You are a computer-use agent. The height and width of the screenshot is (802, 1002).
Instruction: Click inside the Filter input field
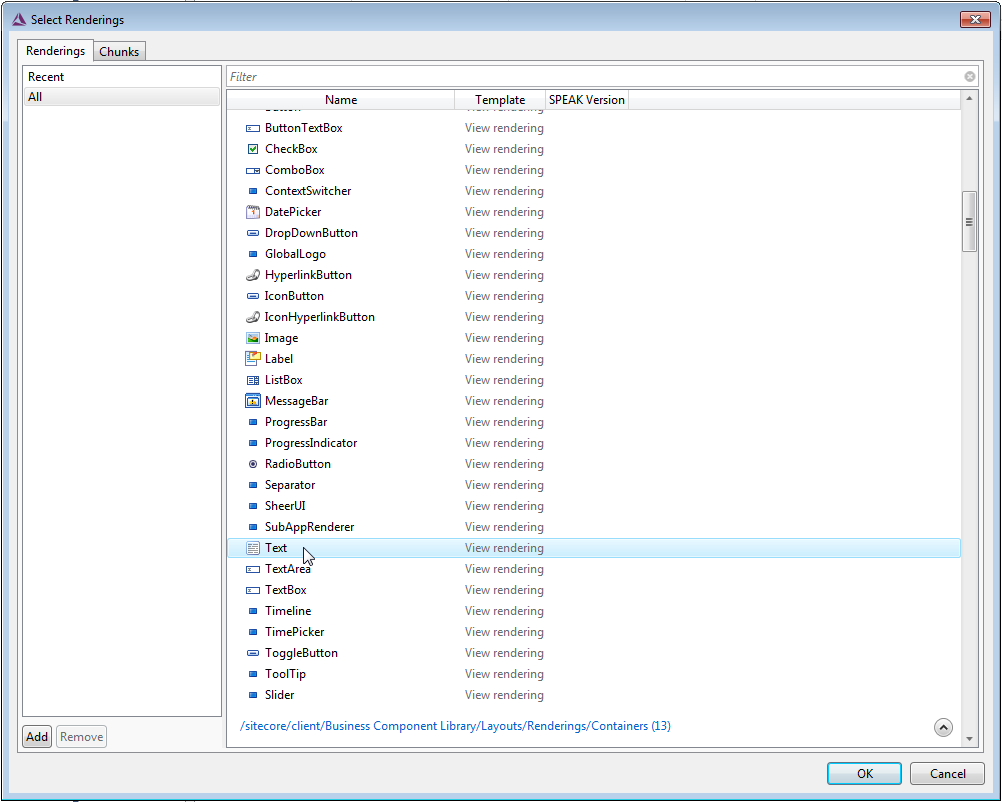pyautogui.click(x=500, y=76)
